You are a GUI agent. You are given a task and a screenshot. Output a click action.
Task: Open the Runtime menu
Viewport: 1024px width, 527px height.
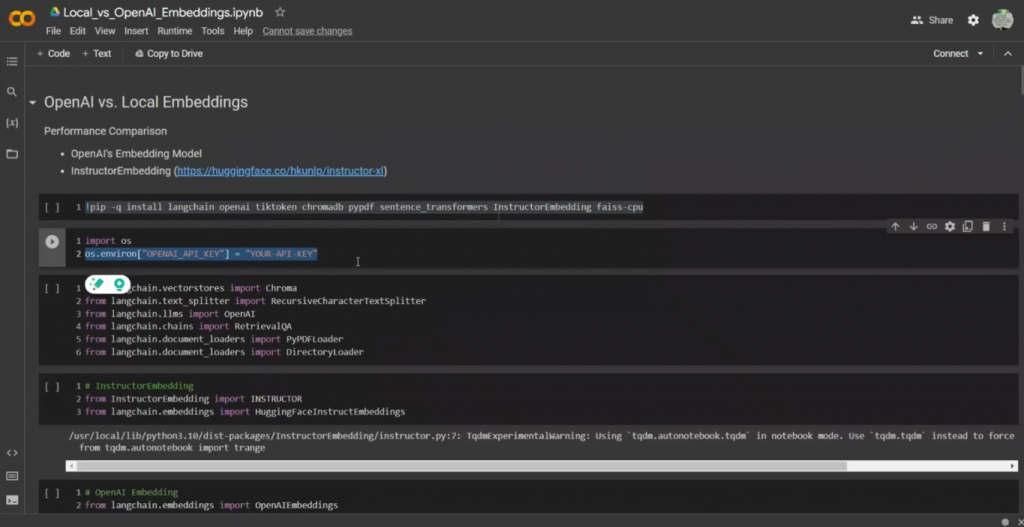[174, 31]
